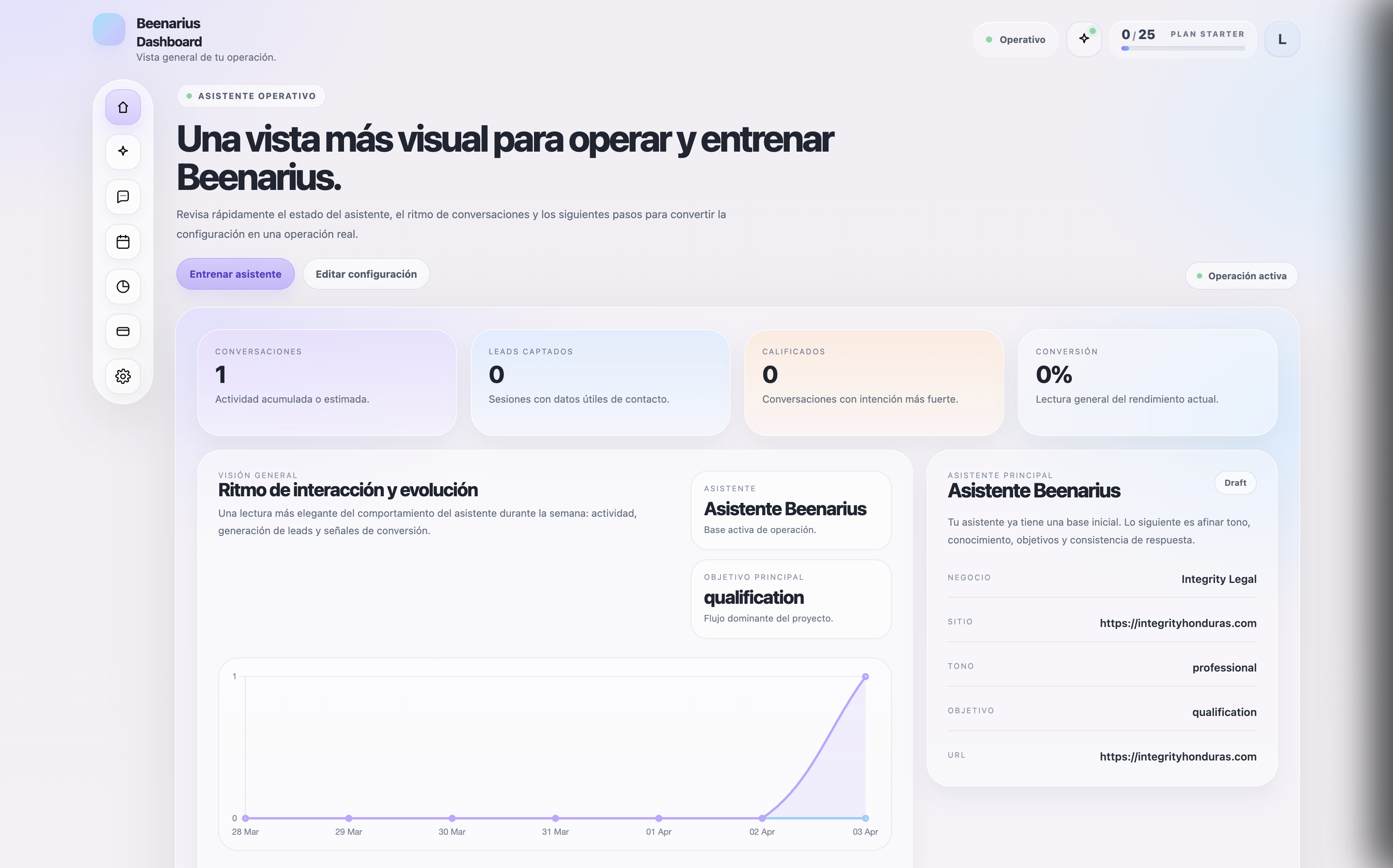Click the Editar configuración button

(x=366, y=274)
